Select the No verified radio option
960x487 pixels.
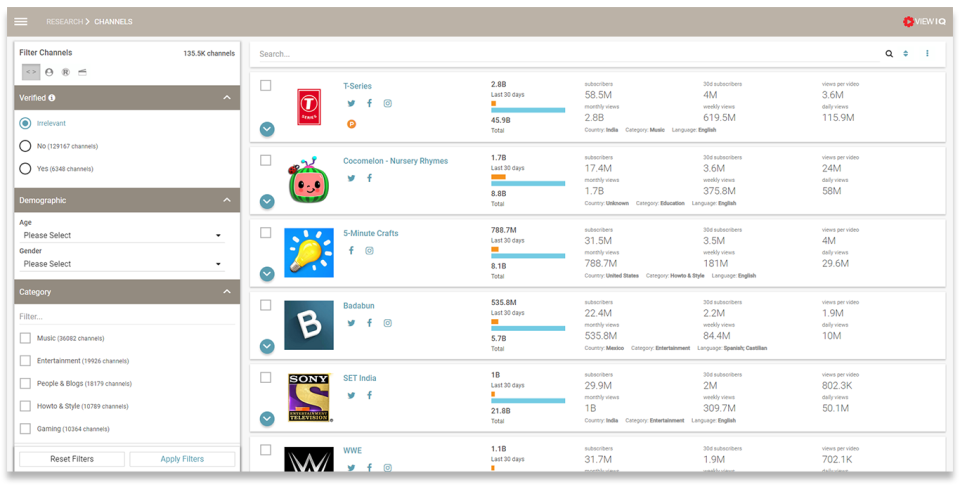click(25, 146)
